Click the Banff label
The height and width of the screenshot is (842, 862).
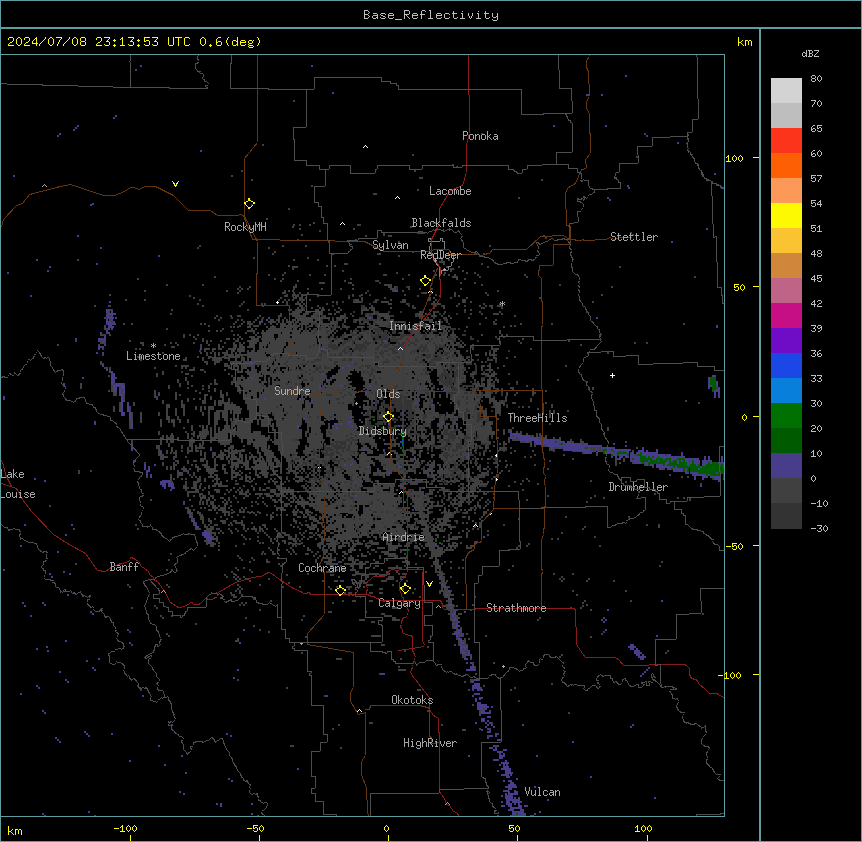(124, 567)
